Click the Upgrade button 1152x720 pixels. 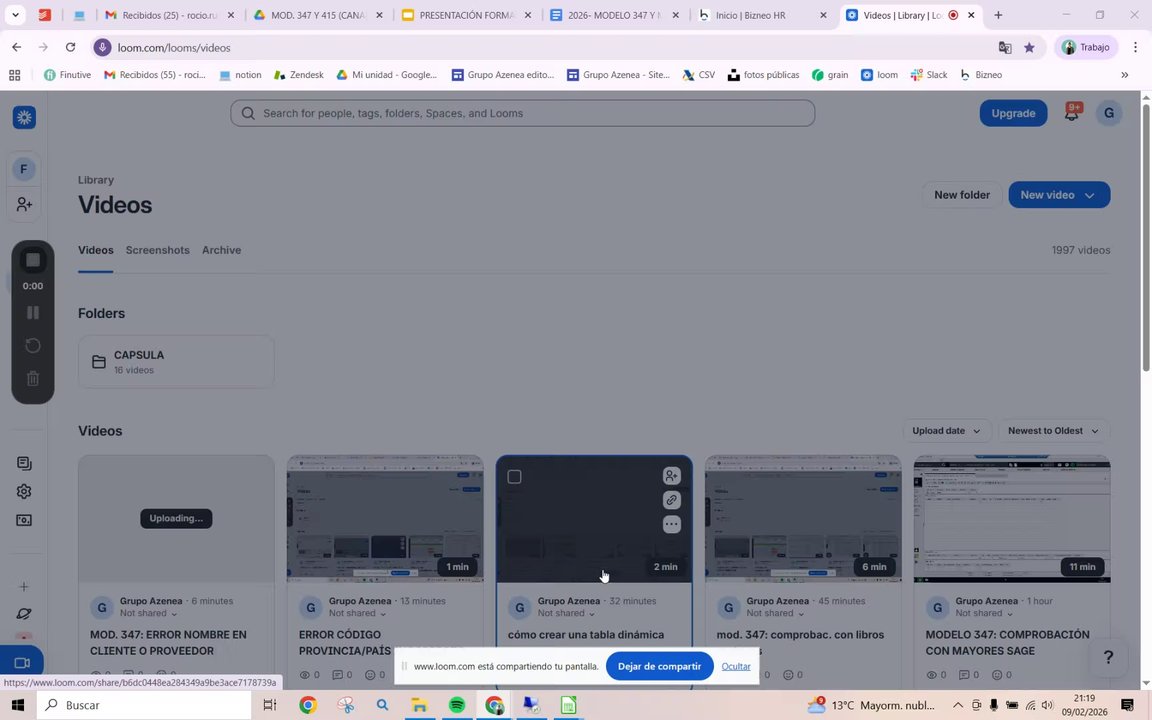tap(1013, 113)
